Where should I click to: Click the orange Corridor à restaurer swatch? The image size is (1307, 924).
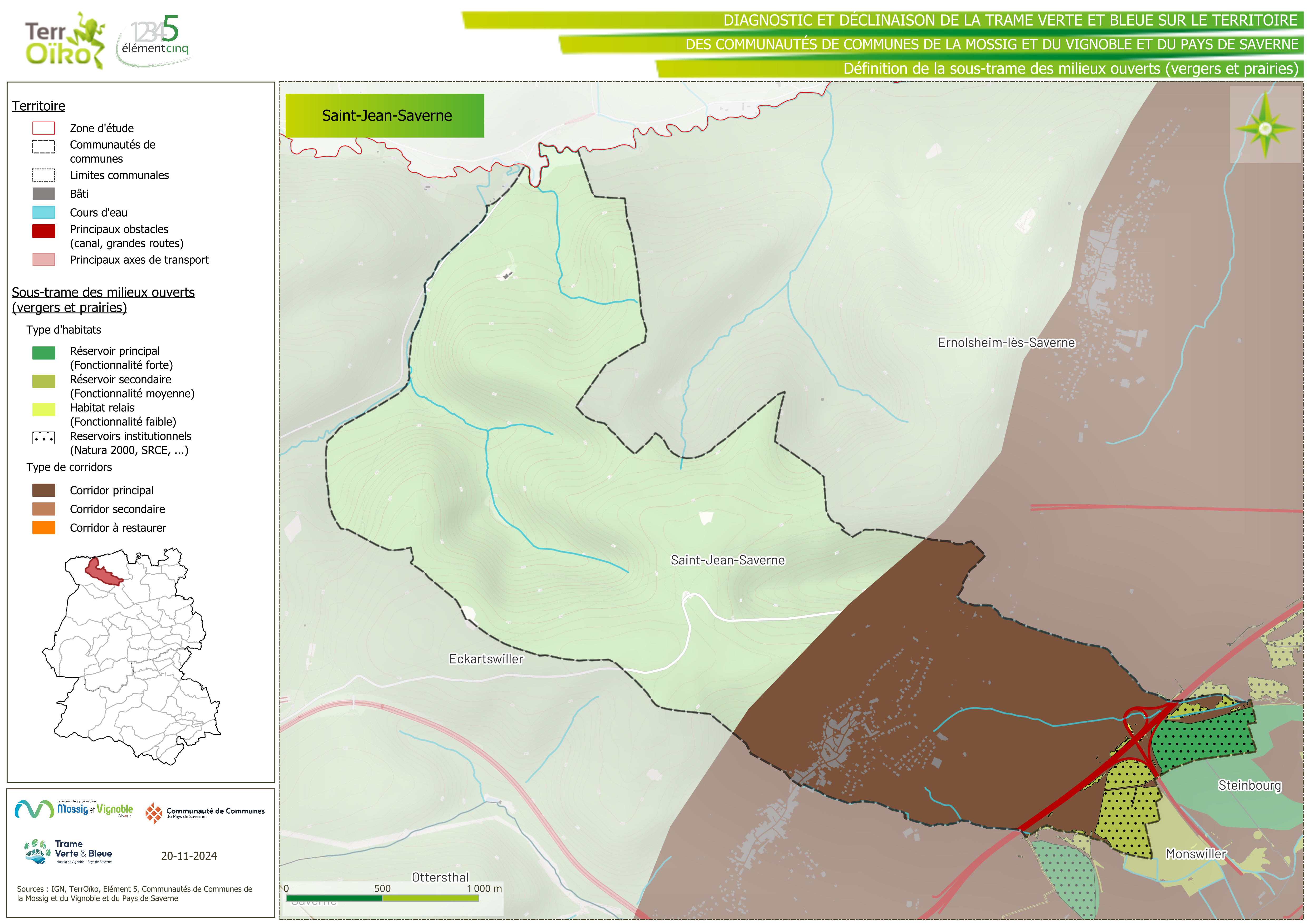pos(43,528)
